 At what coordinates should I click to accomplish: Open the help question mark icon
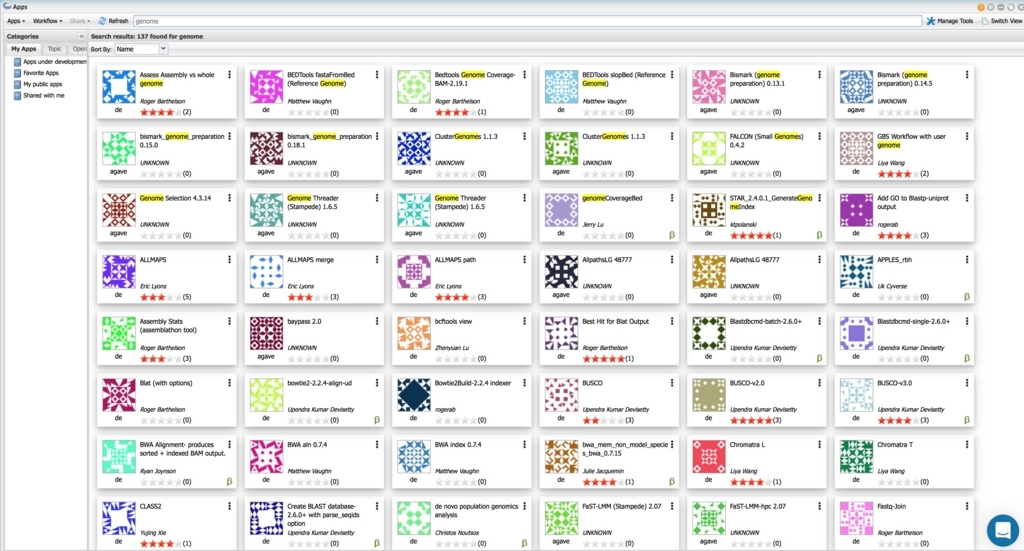tap(981, 7)
